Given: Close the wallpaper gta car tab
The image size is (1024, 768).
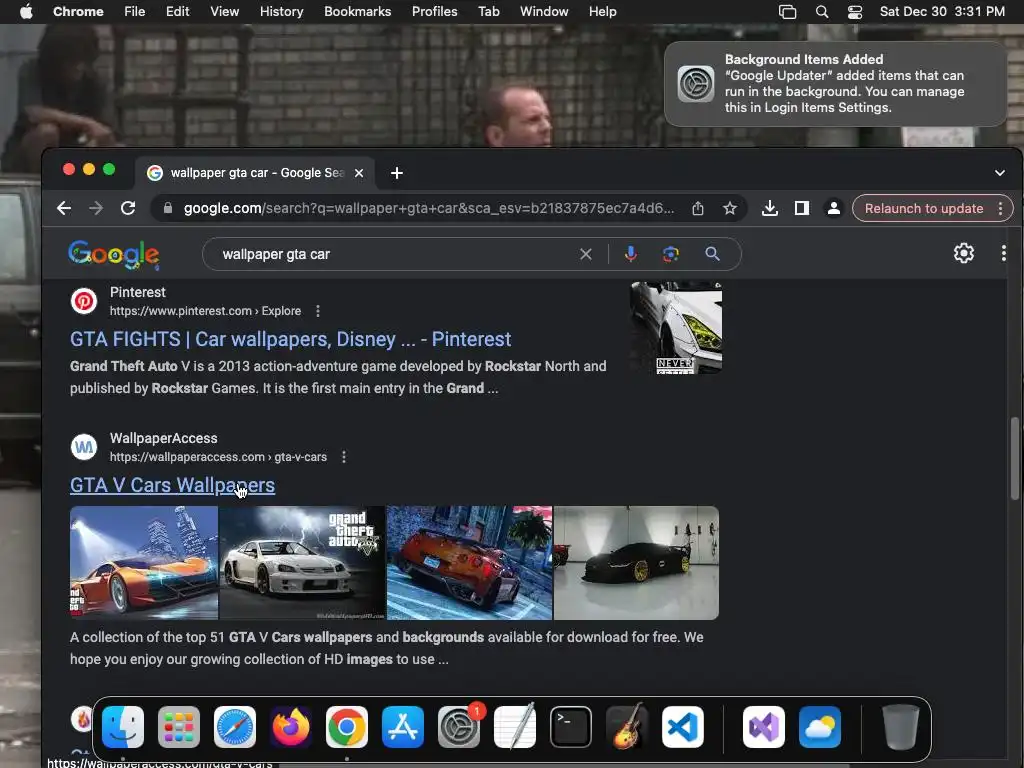Looking at the screenshot, I should 359,173.
